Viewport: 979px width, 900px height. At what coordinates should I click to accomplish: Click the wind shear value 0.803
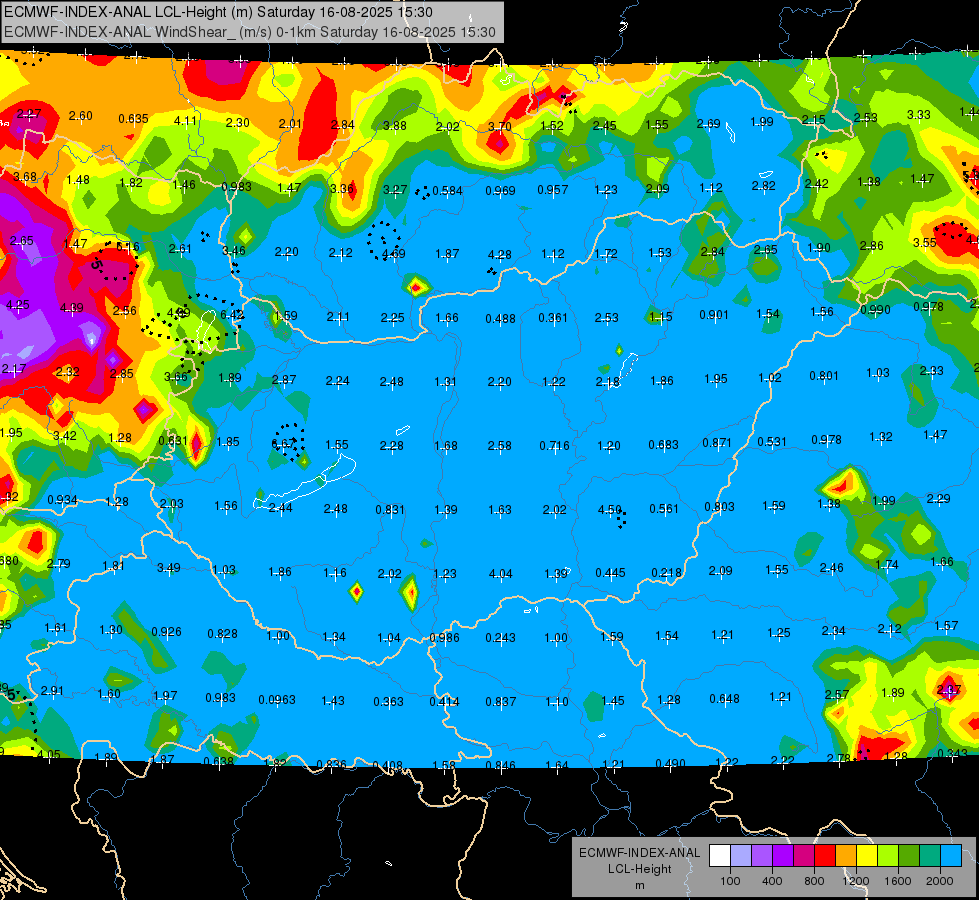719,507
